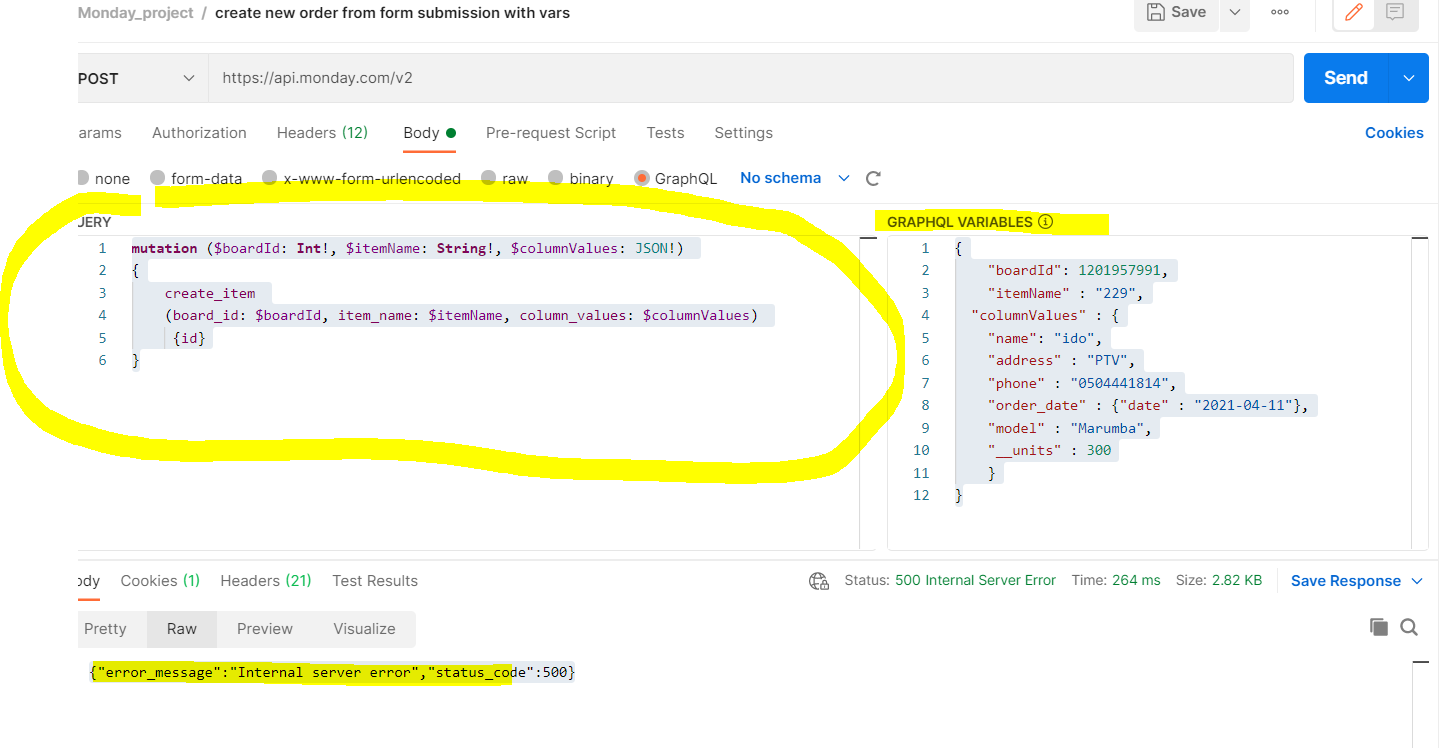Open the Settings tab
Image resolution: width=1449 pixels, height=748 pixels.
(x=743, y=133)
